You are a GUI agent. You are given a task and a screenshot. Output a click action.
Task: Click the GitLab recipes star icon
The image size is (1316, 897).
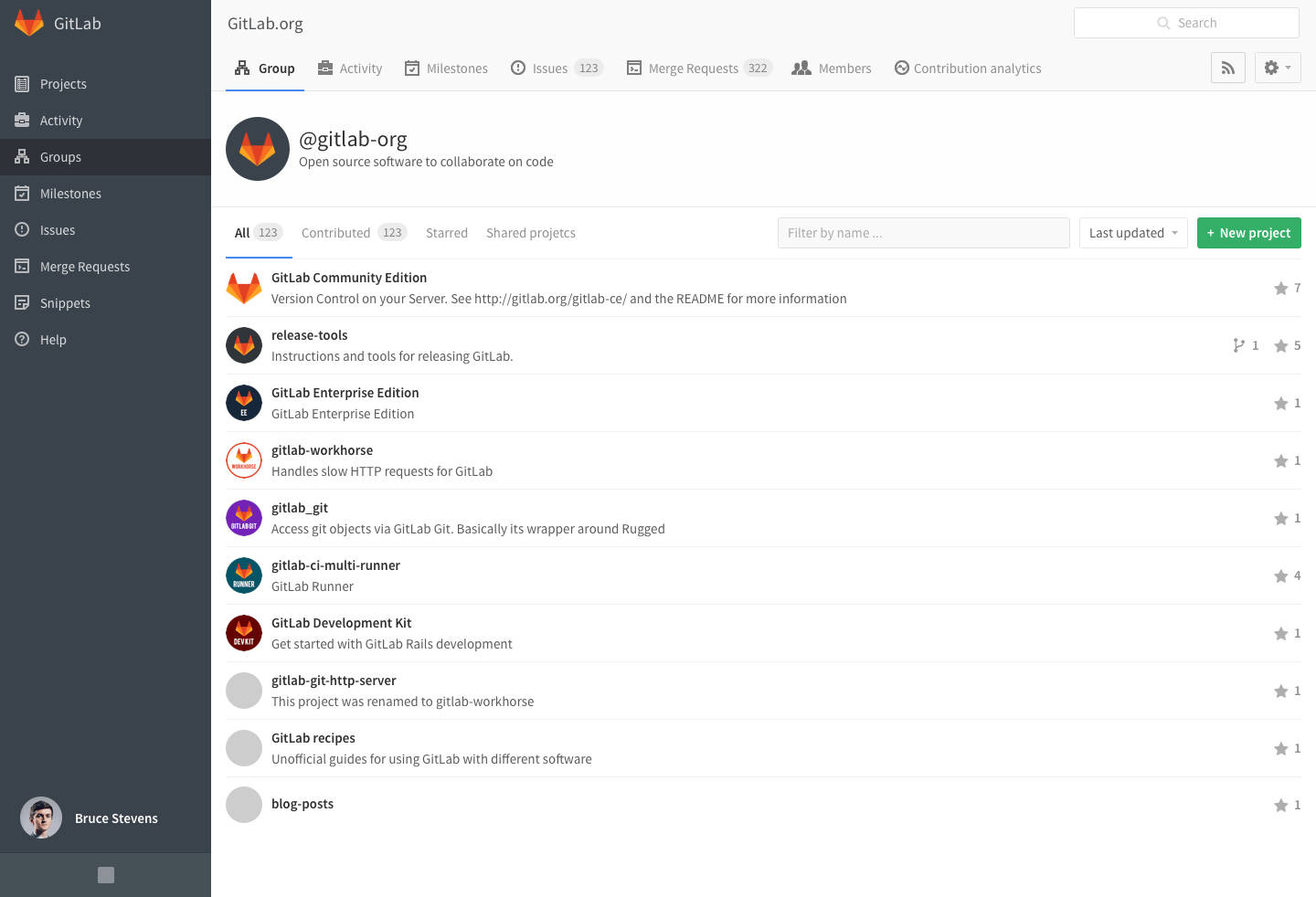click(x=1281, y=749)
